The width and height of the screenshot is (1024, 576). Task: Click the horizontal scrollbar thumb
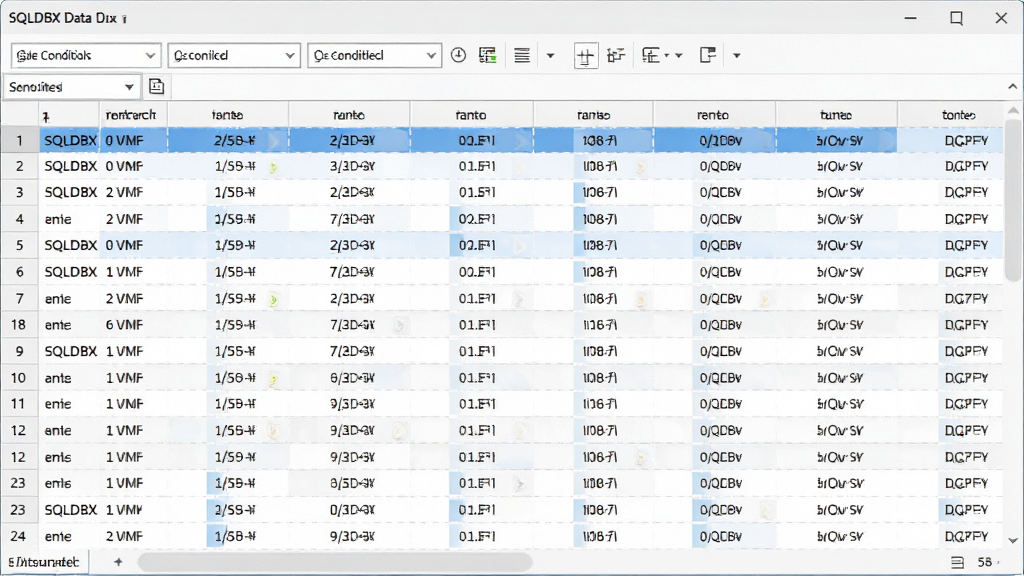click(x=335, y=562)
